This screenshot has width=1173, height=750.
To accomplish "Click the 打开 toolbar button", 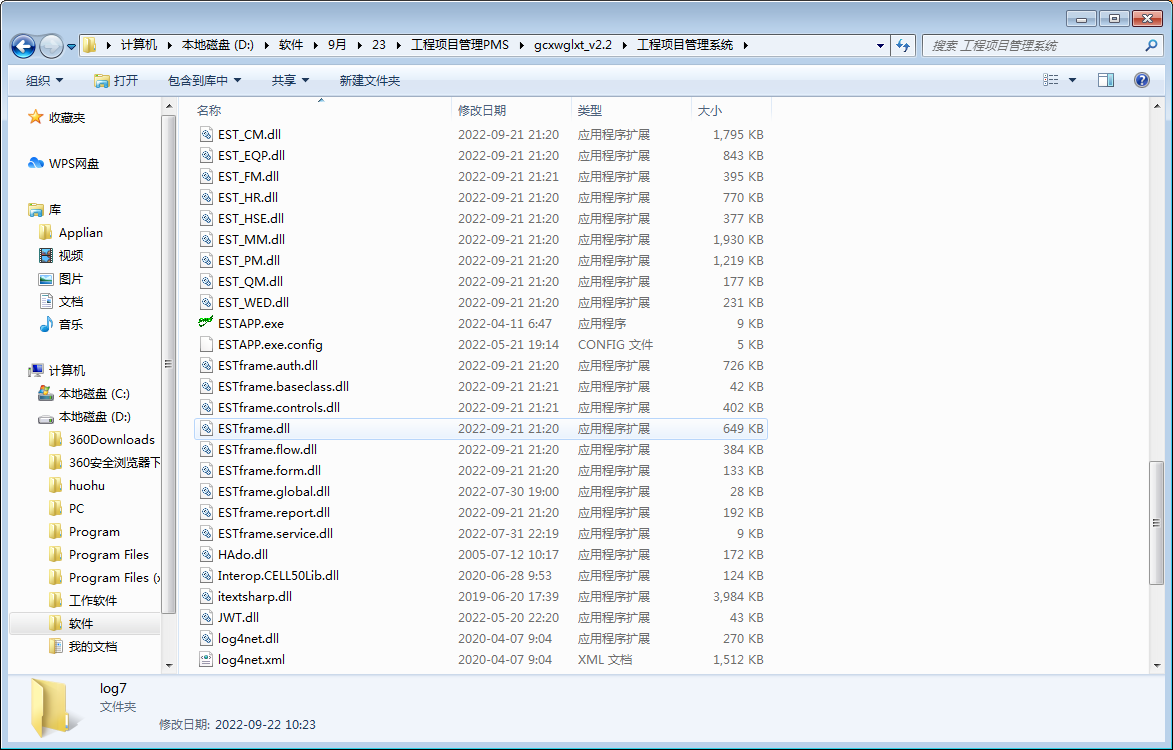I will coord(116,80).
